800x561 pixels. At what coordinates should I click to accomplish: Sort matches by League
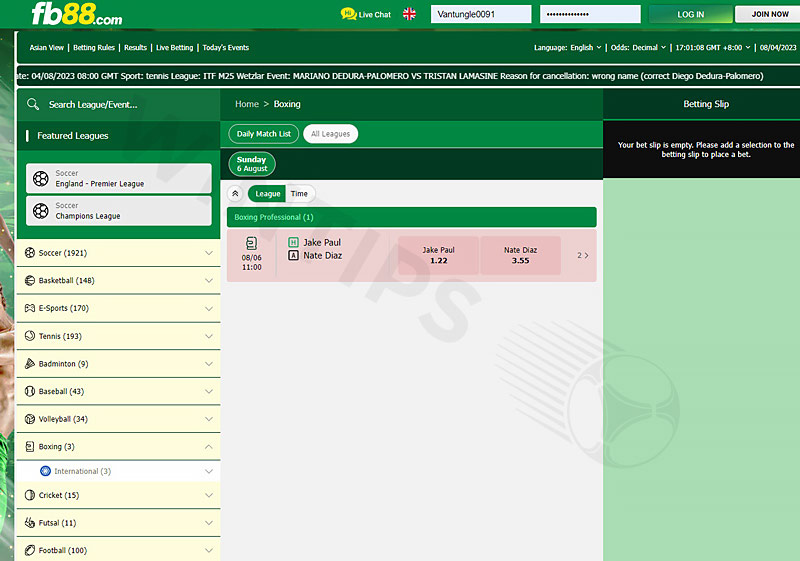[267, 193]
